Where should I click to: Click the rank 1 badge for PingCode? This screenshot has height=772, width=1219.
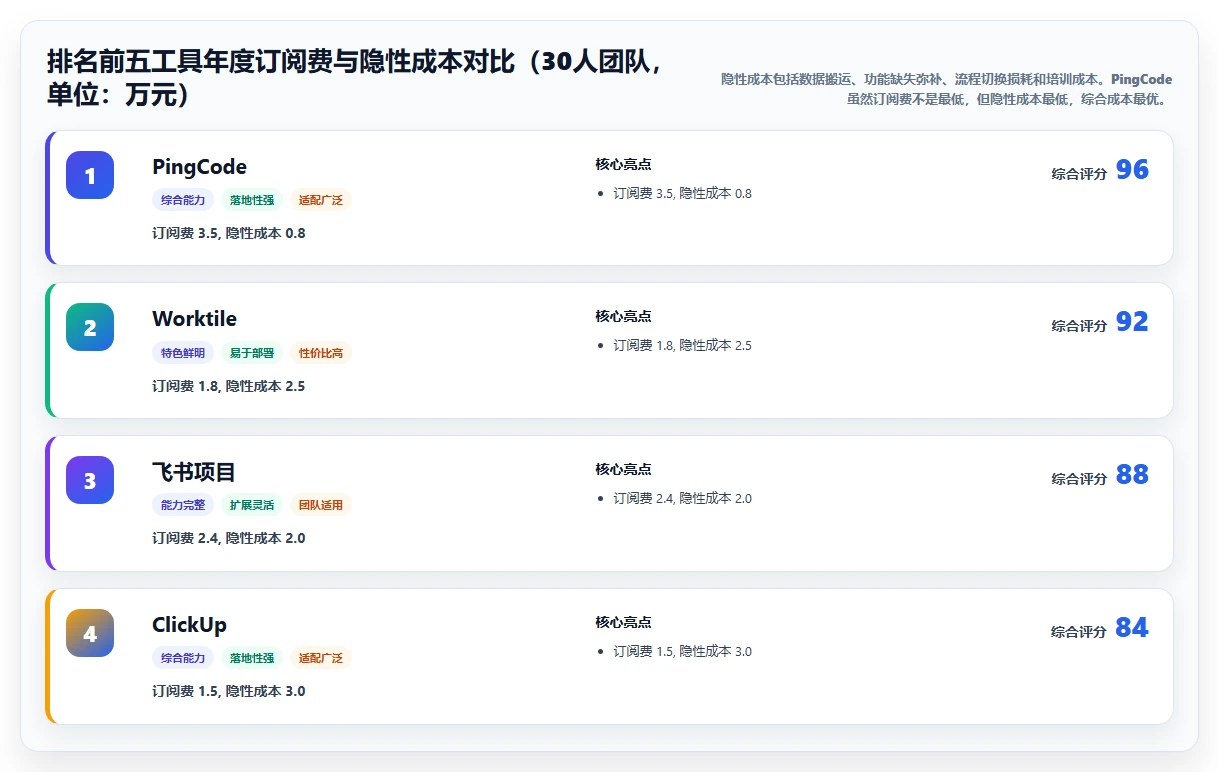(x=90, y=175)
